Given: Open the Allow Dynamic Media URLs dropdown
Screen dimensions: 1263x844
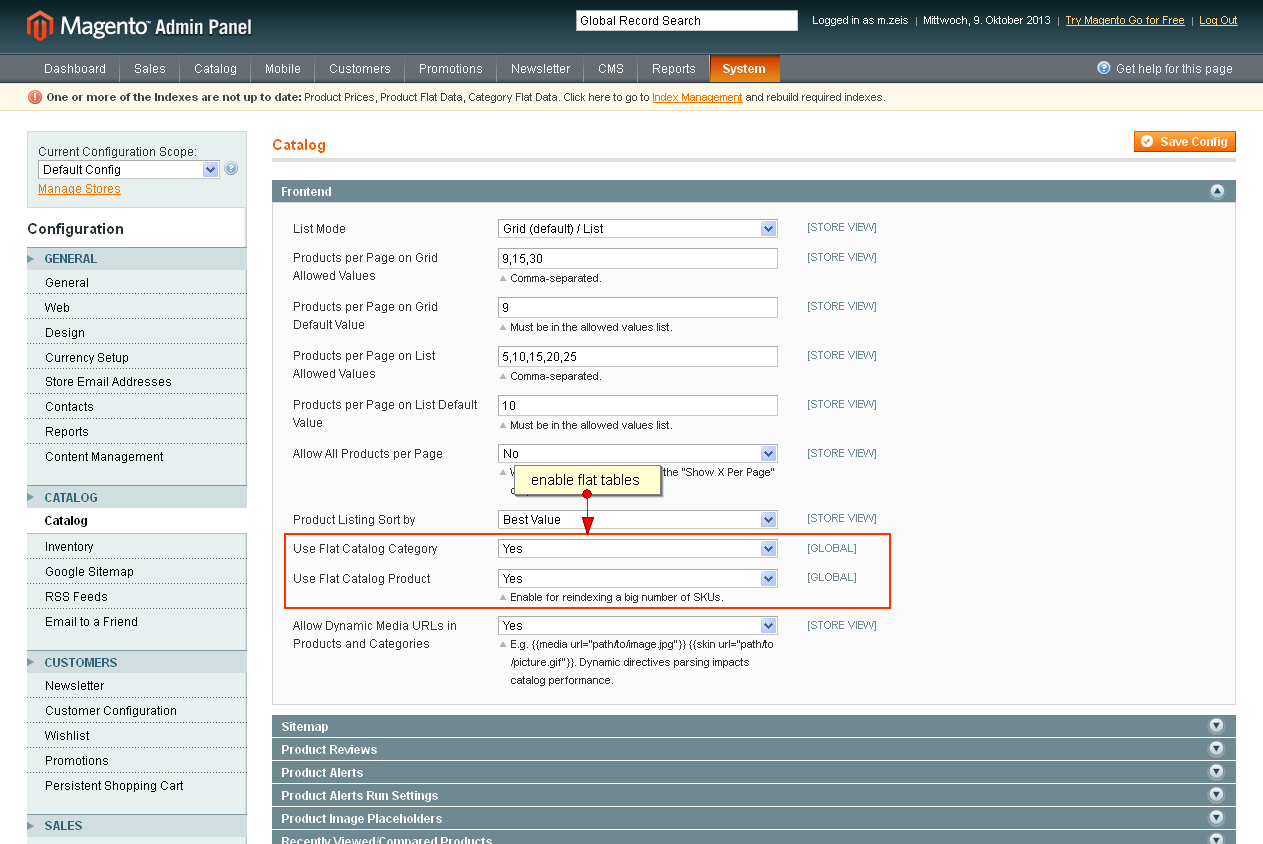Looking at the screenshot, I should pyautogui.click(x=638, y=626).
